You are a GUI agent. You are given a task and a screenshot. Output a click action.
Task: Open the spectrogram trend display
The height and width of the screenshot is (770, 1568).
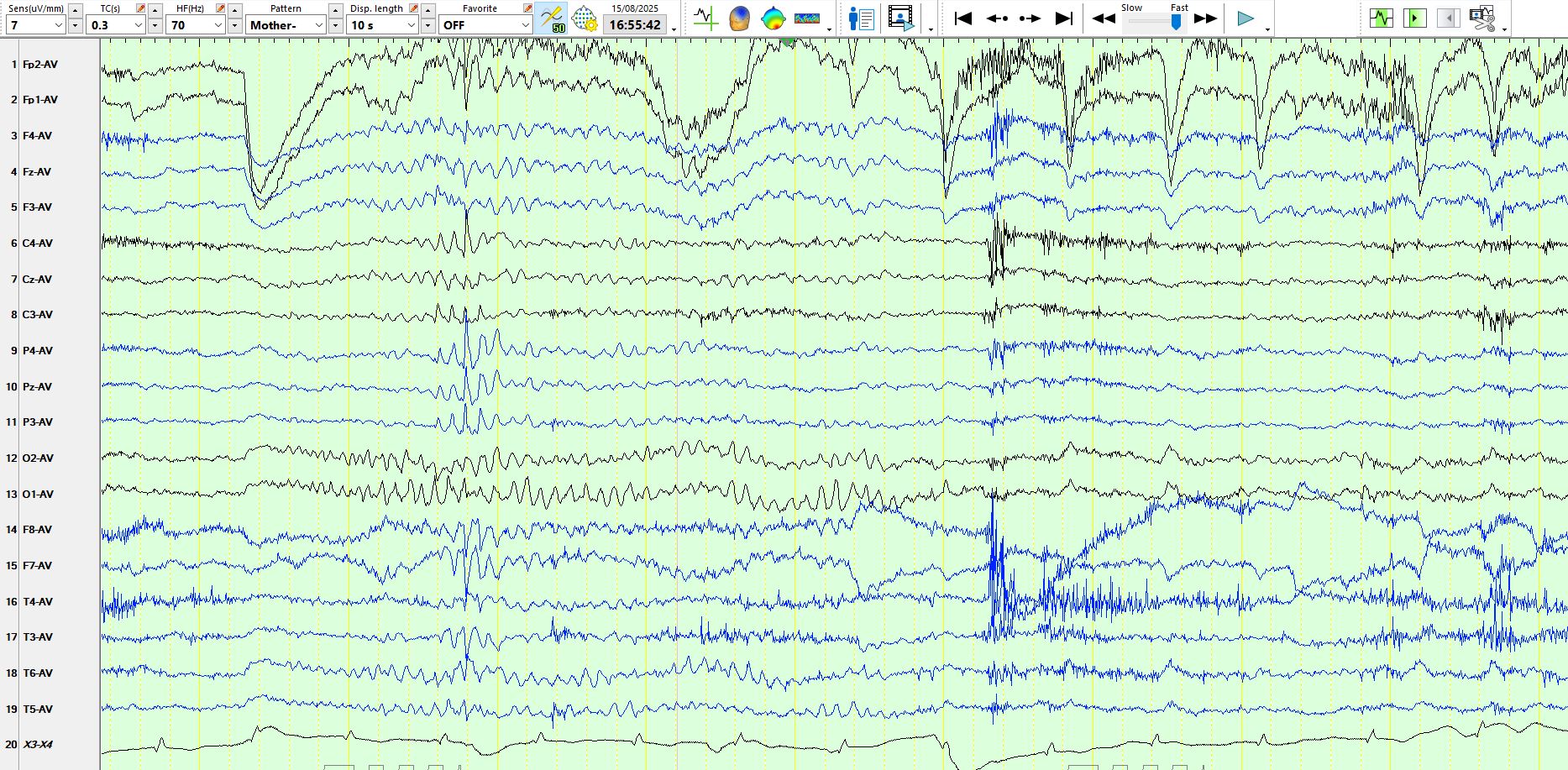click(807, 18)
